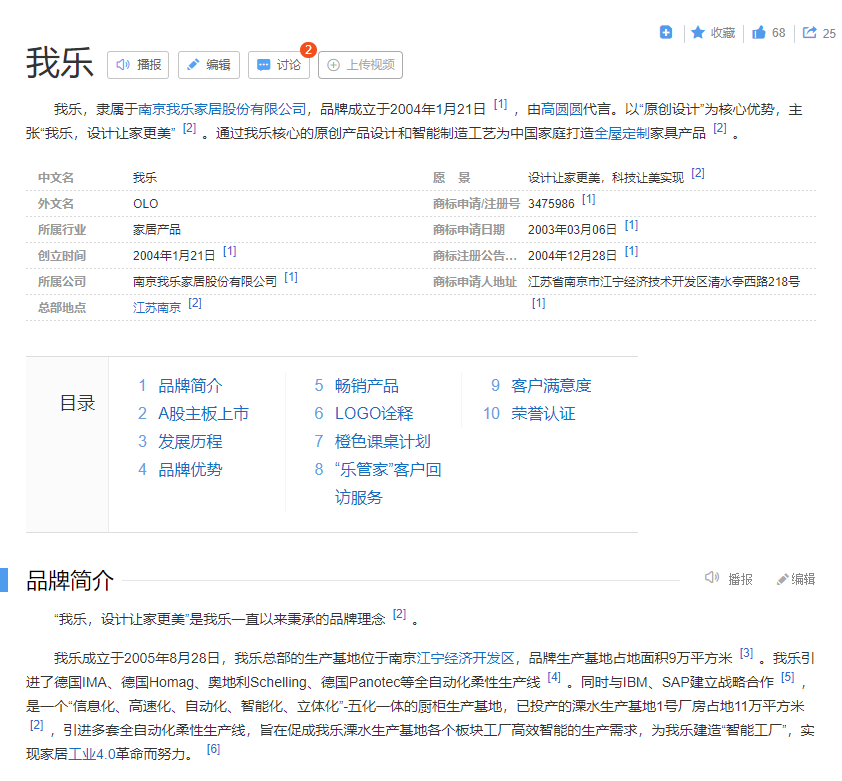Click reference [3] after 9万平方米

coord(746,653)
